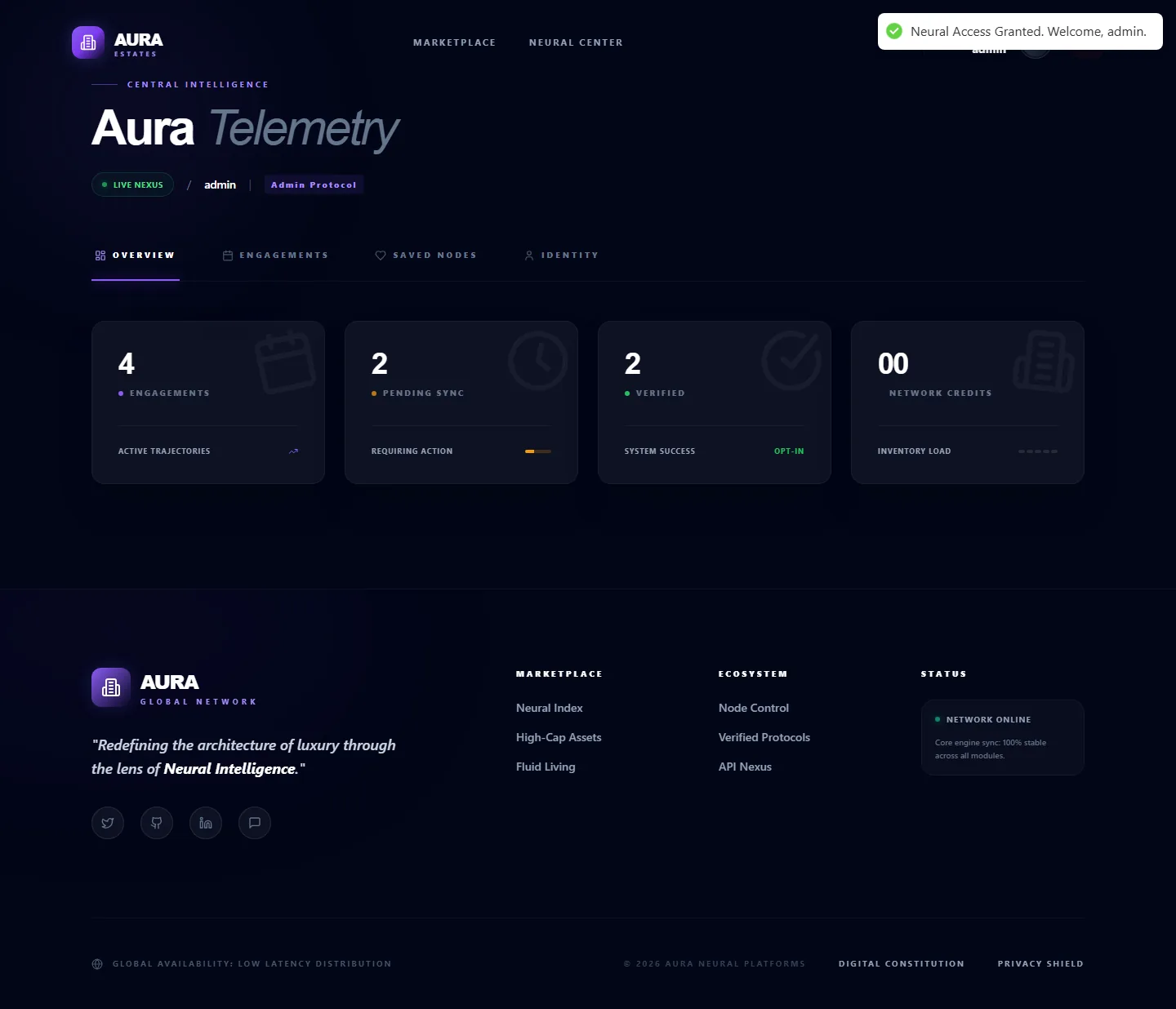1176x1009 pixels.
Task: Click the OPT-IN label on Verified card
Action: [789, 451]
